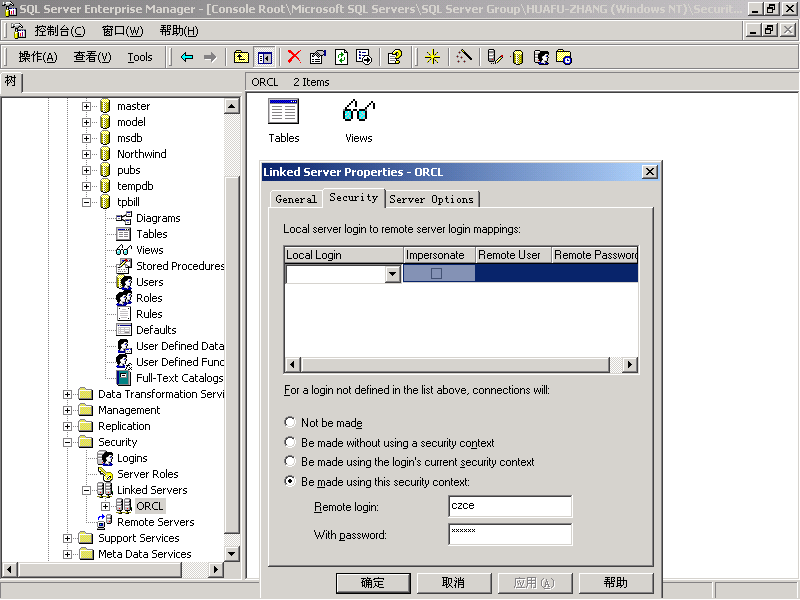Click the 确定 button
800x600 pixels.
(x=372, y=582)
